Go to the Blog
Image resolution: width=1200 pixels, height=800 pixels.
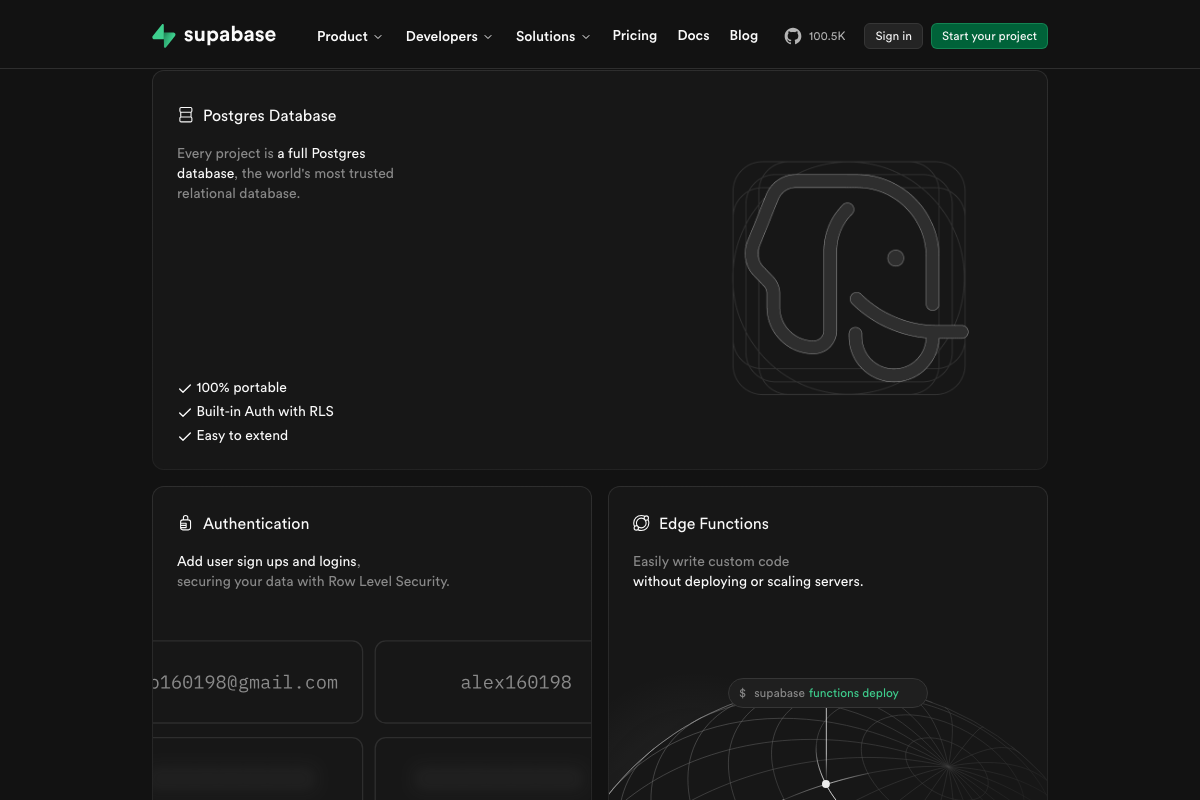[744, 35]
